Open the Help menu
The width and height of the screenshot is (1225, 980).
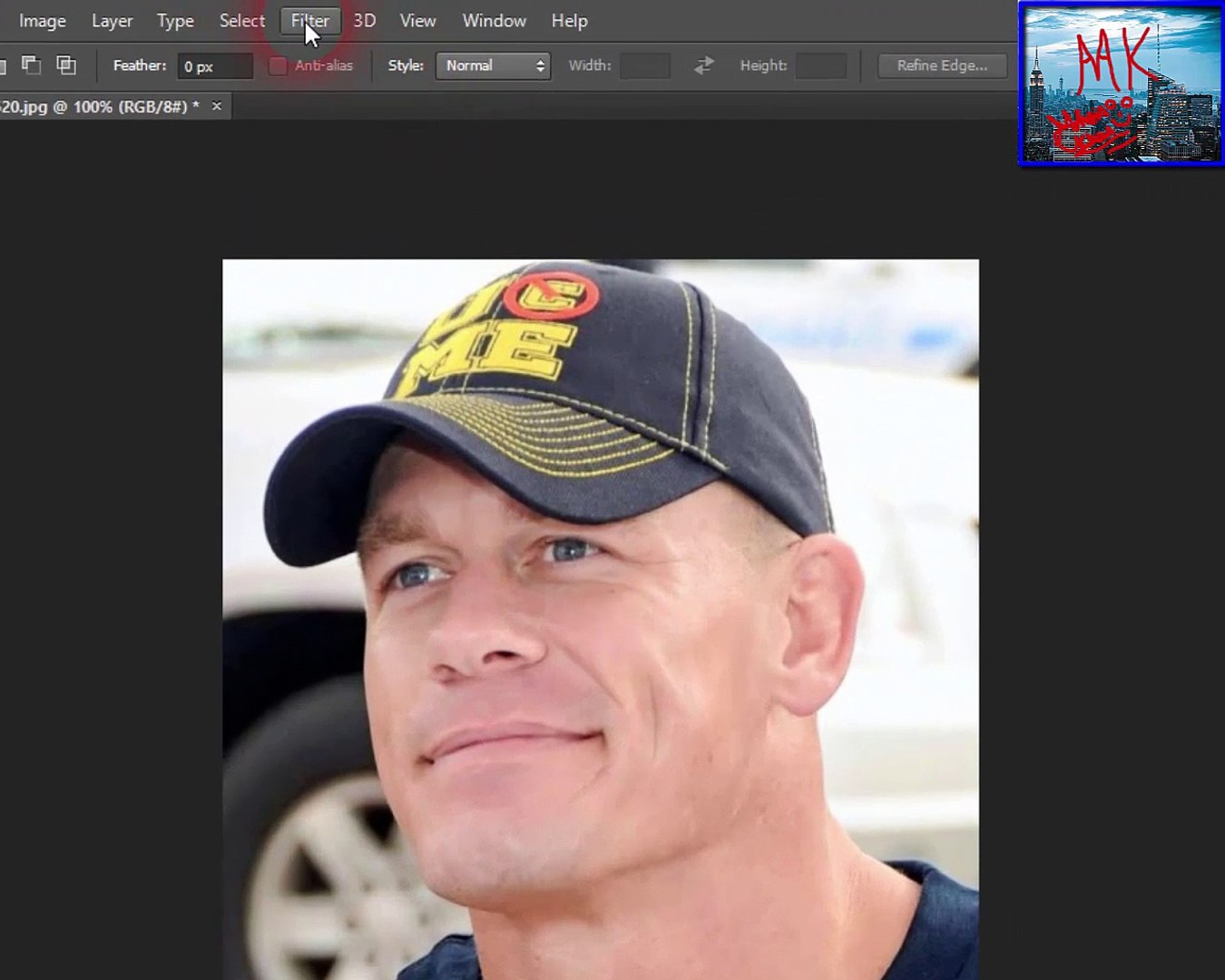coord(569,21)
